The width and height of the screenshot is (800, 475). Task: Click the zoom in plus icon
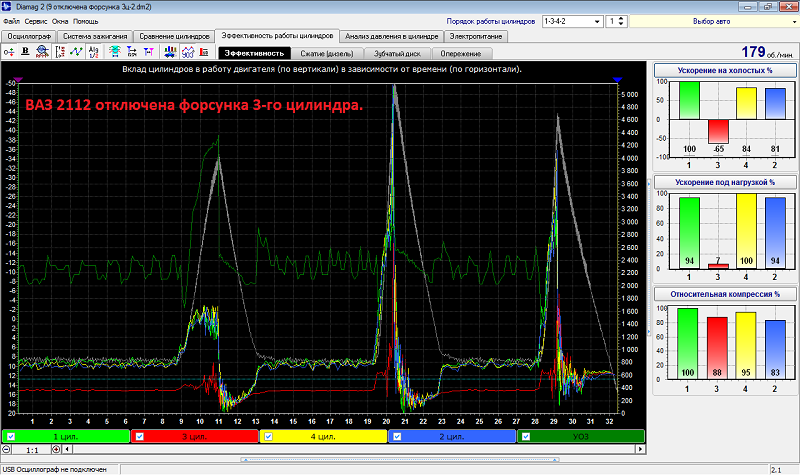click(56, 449)
